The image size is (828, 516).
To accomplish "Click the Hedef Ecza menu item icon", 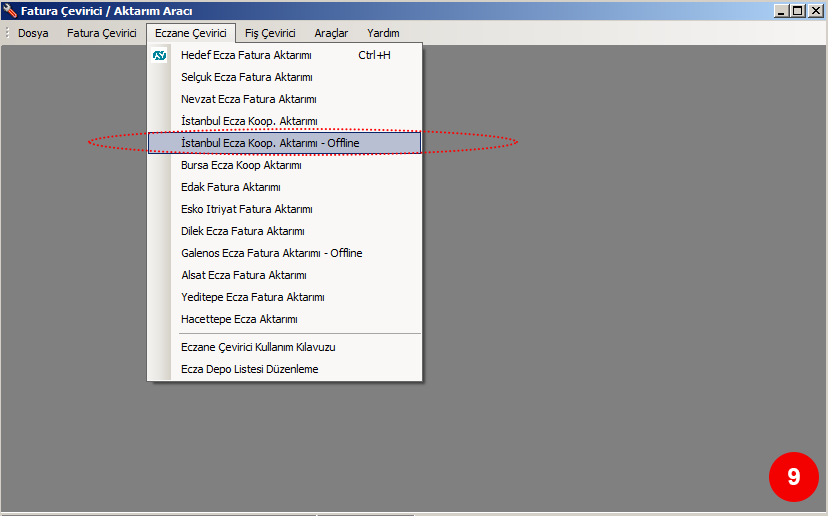I will click(x=159, y=55).
